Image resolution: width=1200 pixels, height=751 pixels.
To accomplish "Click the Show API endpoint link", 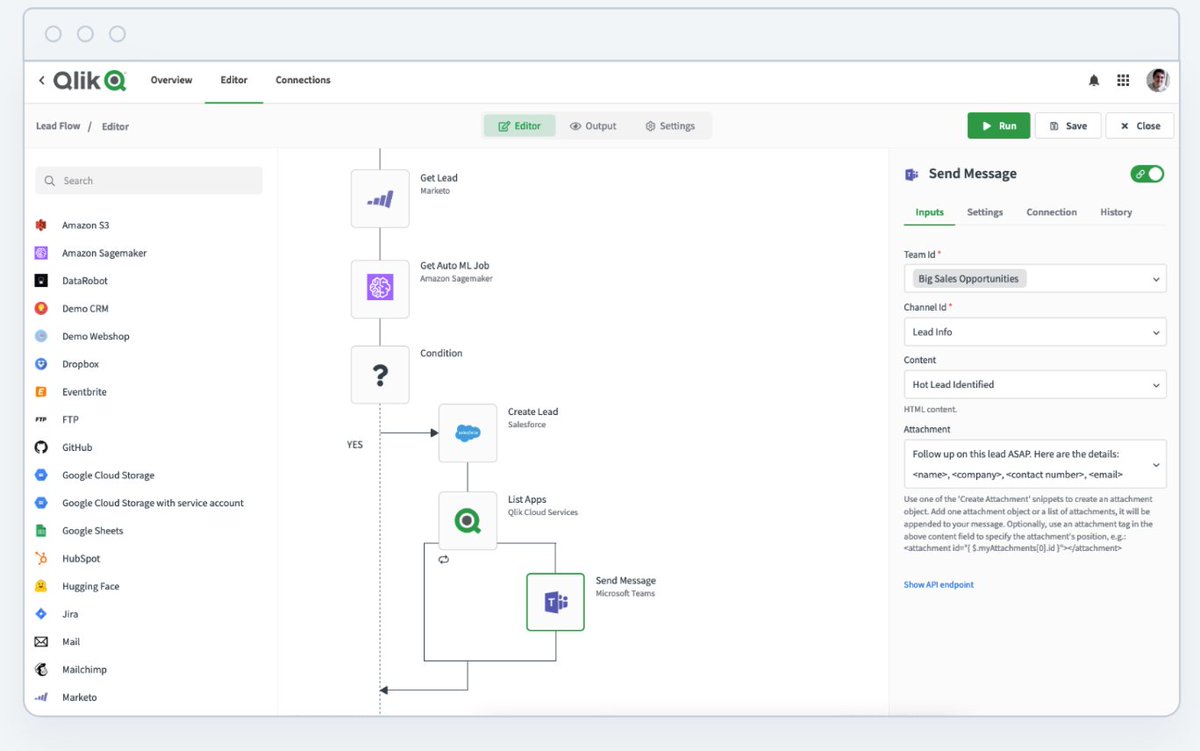I will tap(938, 584).
